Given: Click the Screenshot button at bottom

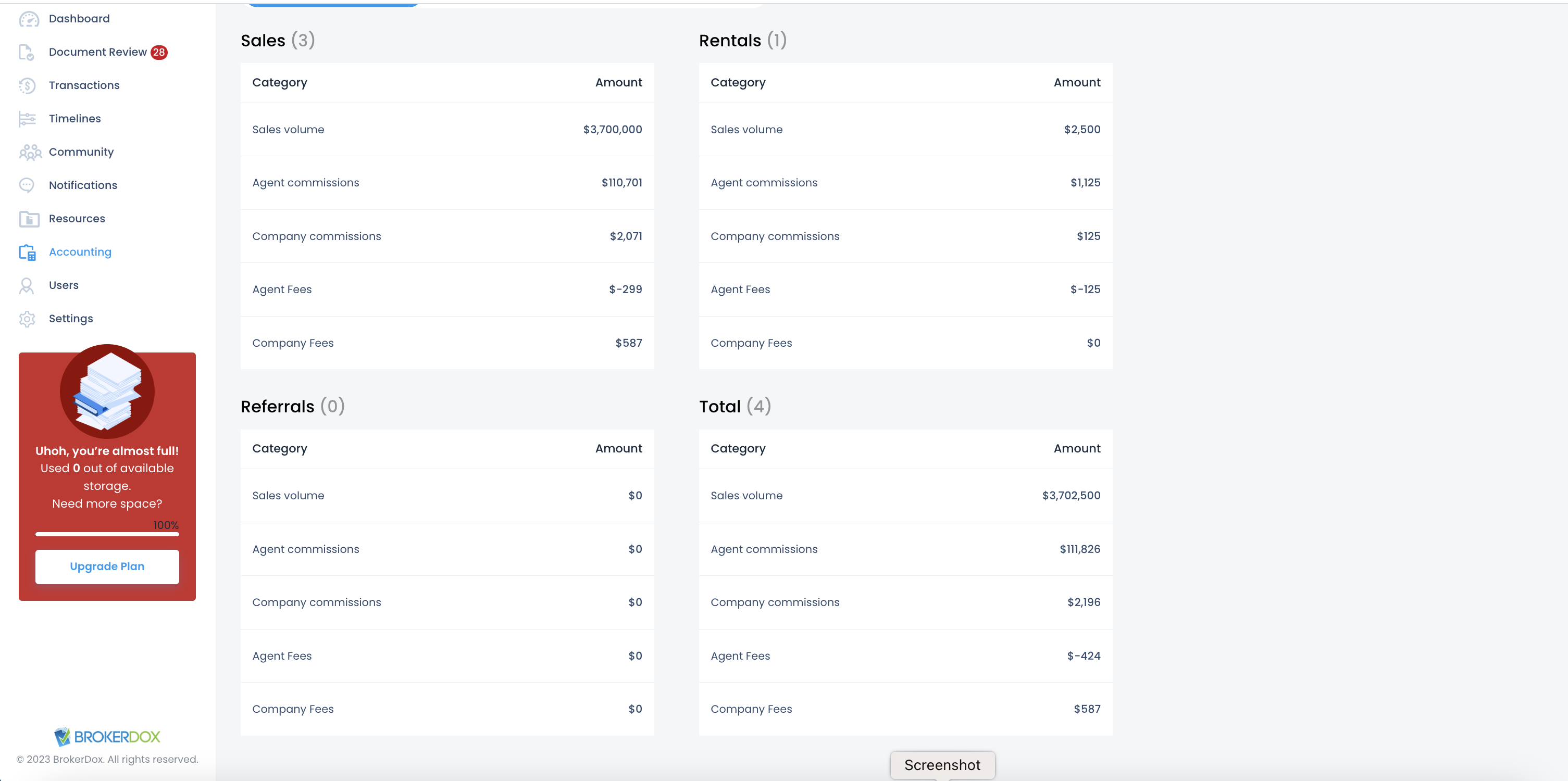Looking at the screenshot, I should pos(942,764).
